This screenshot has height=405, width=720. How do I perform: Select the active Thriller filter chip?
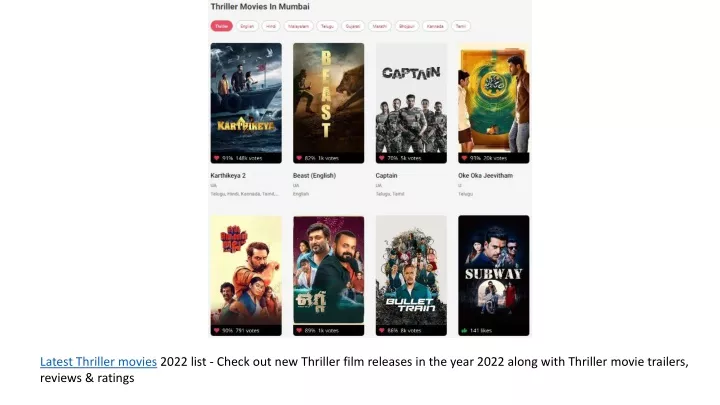coord(222,26)
